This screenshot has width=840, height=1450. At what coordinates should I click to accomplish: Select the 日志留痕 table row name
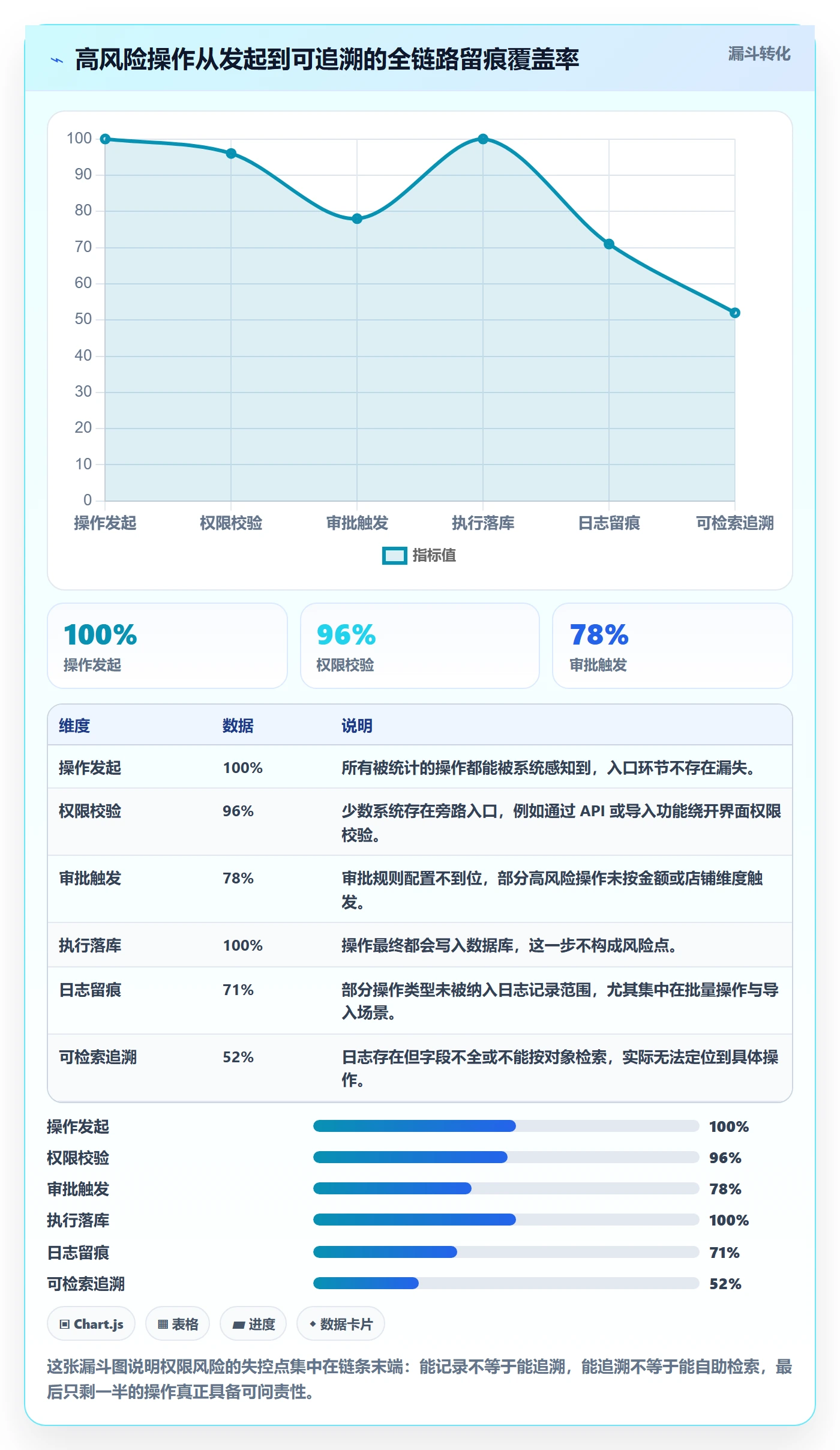click(90, 990)
